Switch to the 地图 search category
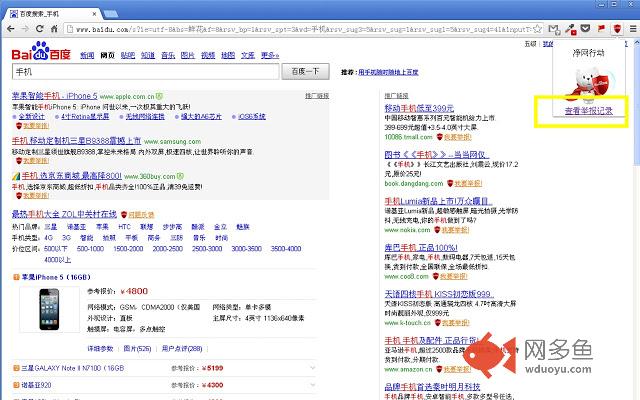The image size is (640, 400). [x=228, y=55]
